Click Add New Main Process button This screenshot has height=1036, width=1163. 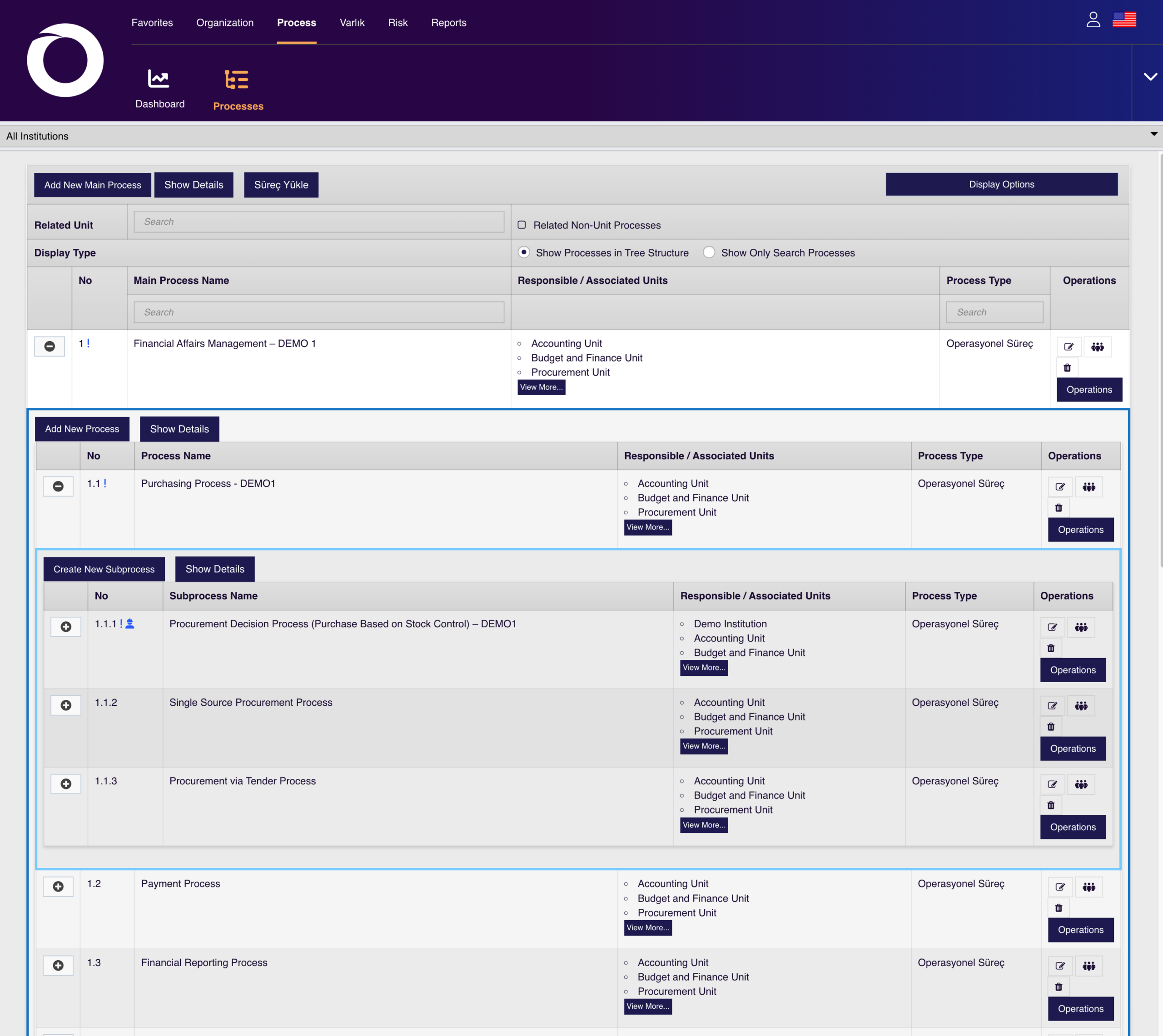[x=93, y=185]
